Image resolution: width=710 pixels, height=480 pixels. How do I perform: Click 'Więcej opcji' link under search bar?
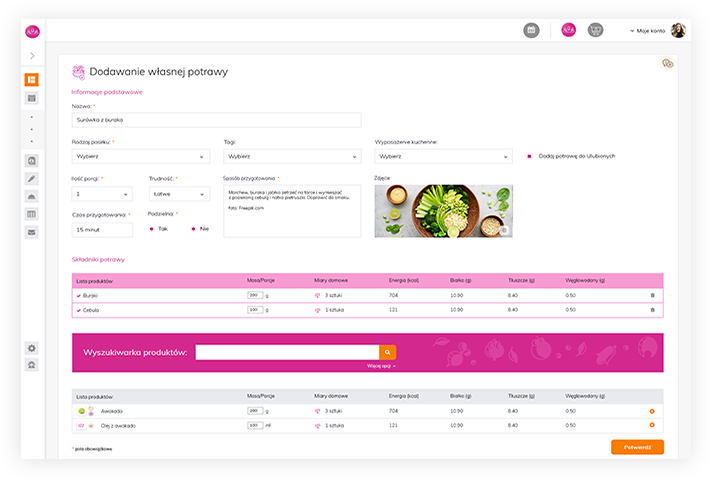382,366
